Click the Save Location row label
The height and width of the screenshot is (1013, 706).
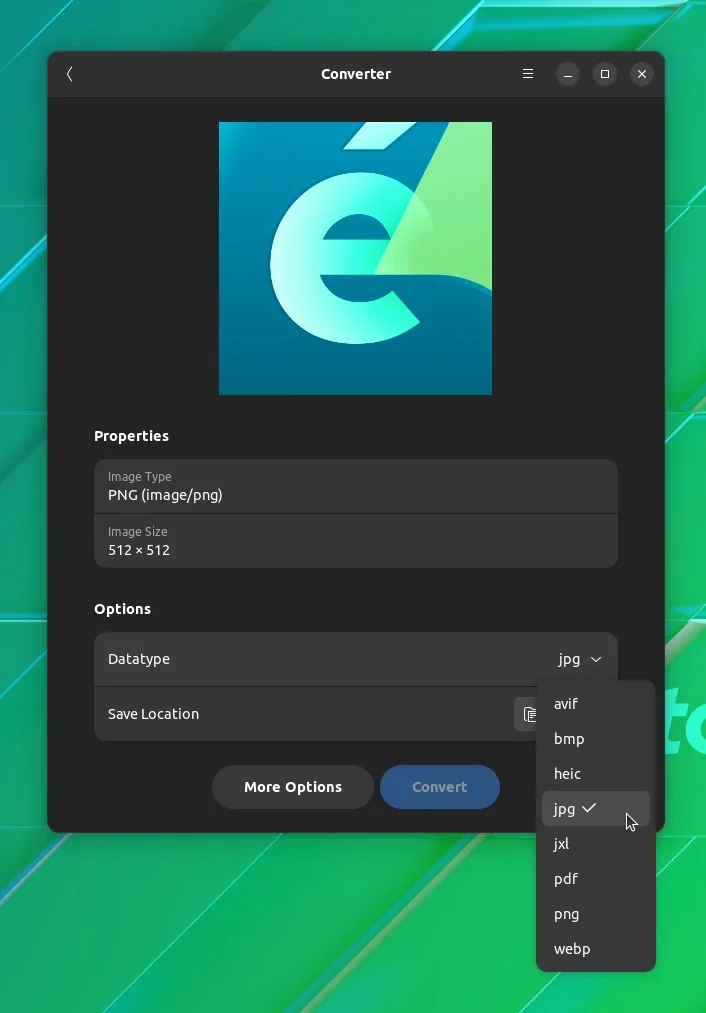click(153, 714)
